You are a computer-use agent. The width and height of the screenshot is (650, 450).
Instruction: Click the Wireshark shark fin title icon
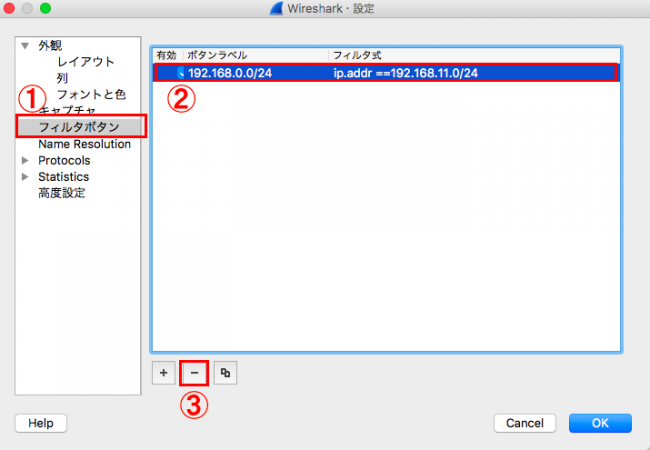[x=276, y=8]
